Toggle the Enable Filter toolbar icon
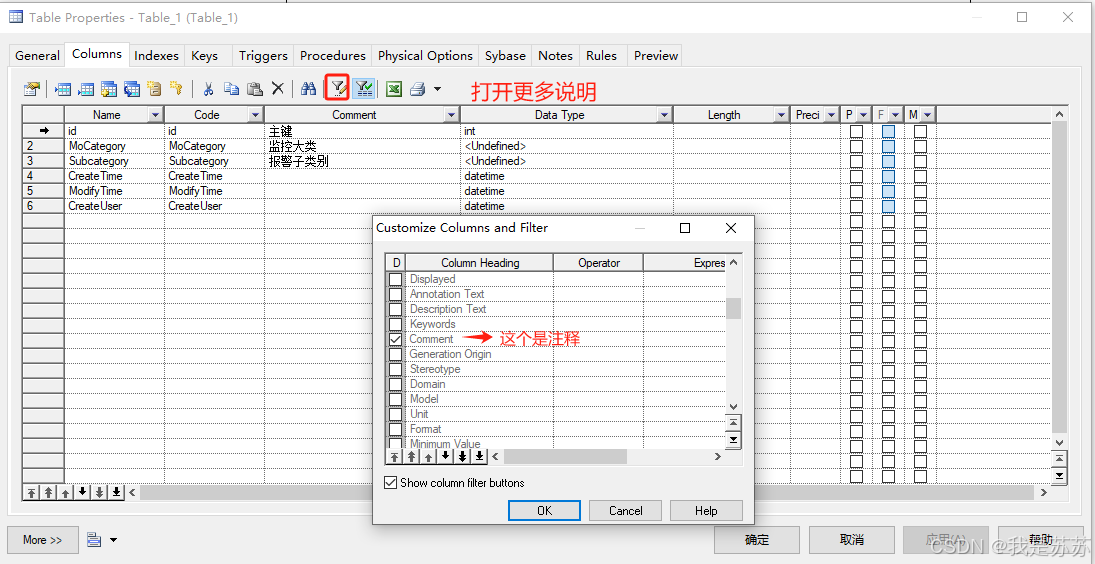This screenshot has height=564, width=1095. (363, 89)
